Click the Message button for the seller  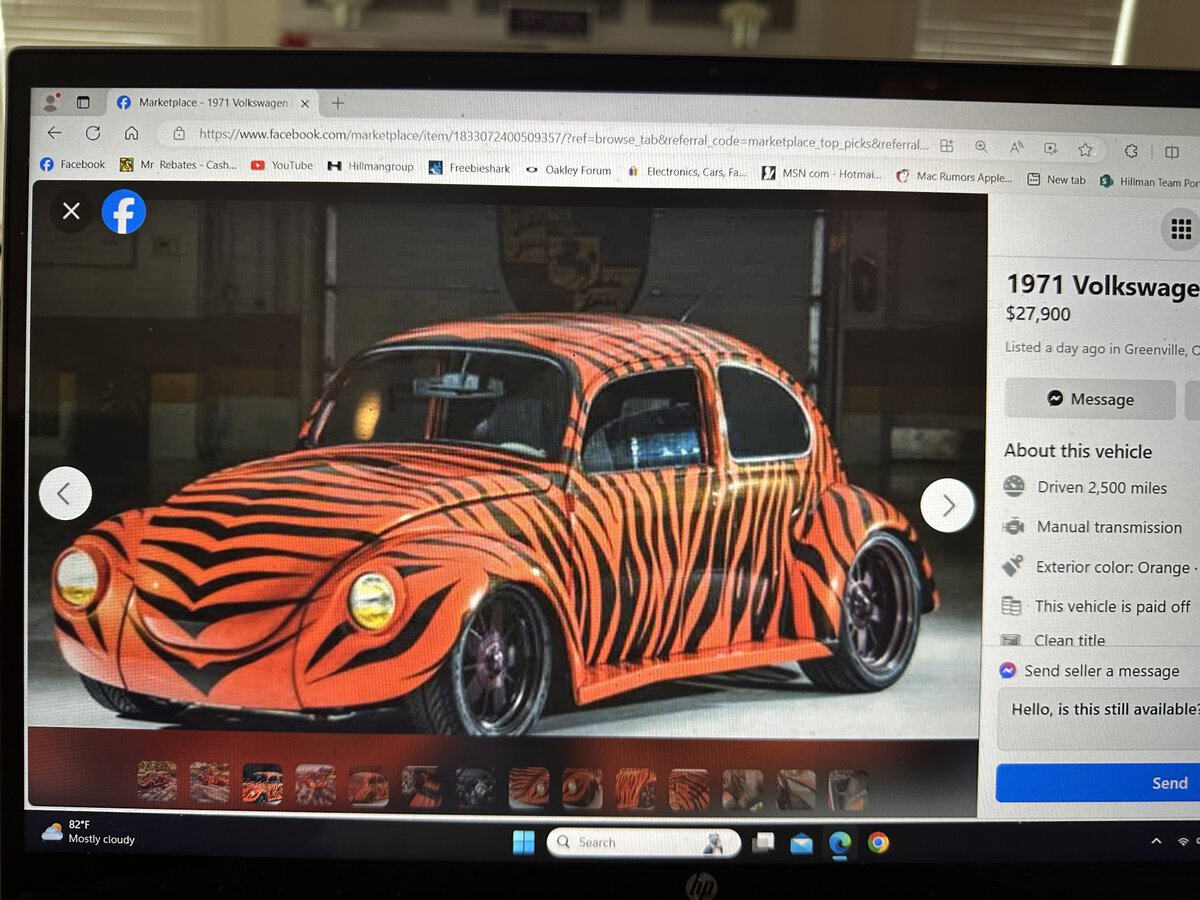pos(1090,399)
